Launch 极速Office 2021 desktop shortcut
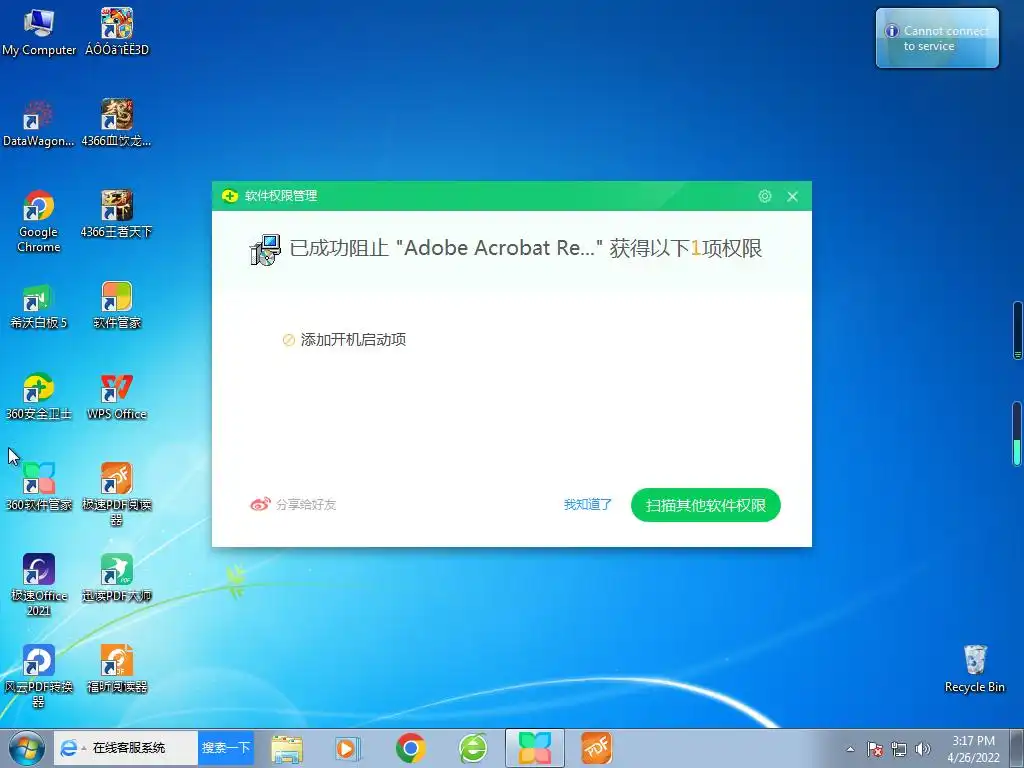 (39, 585)
